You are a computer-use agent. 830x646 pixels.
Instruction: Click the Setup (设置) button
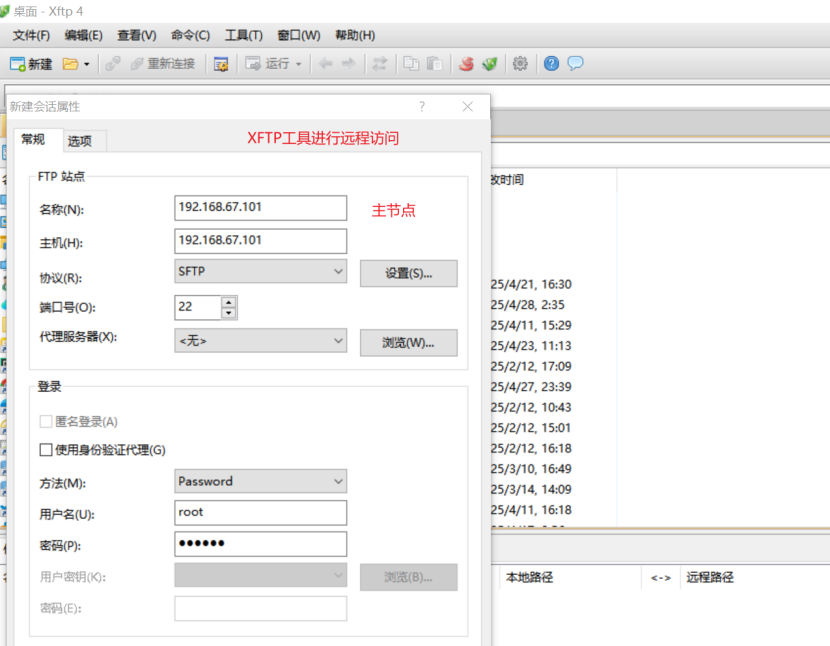click(409, 273)
